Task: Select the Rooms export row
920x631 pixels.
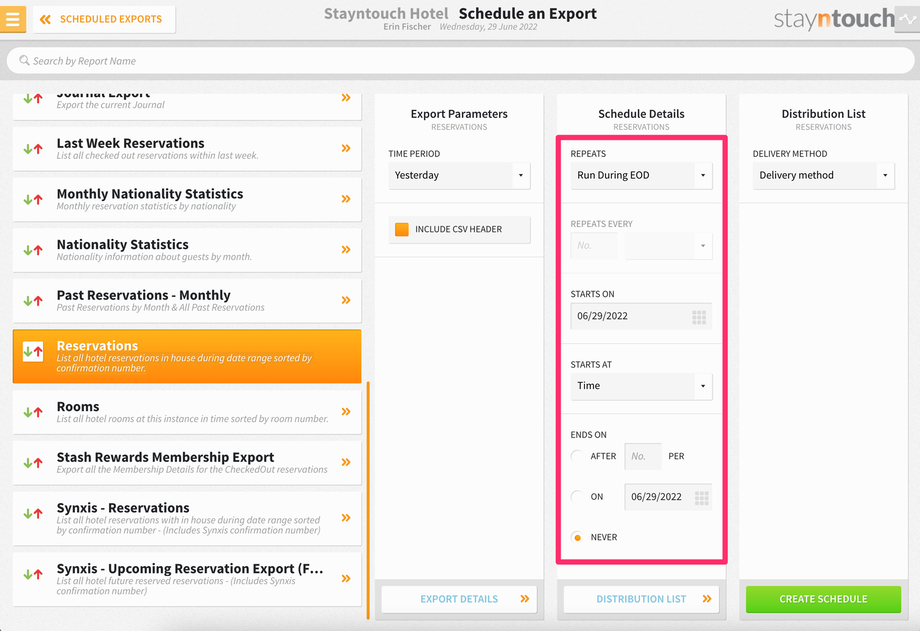Action: [x=187, y=412]
